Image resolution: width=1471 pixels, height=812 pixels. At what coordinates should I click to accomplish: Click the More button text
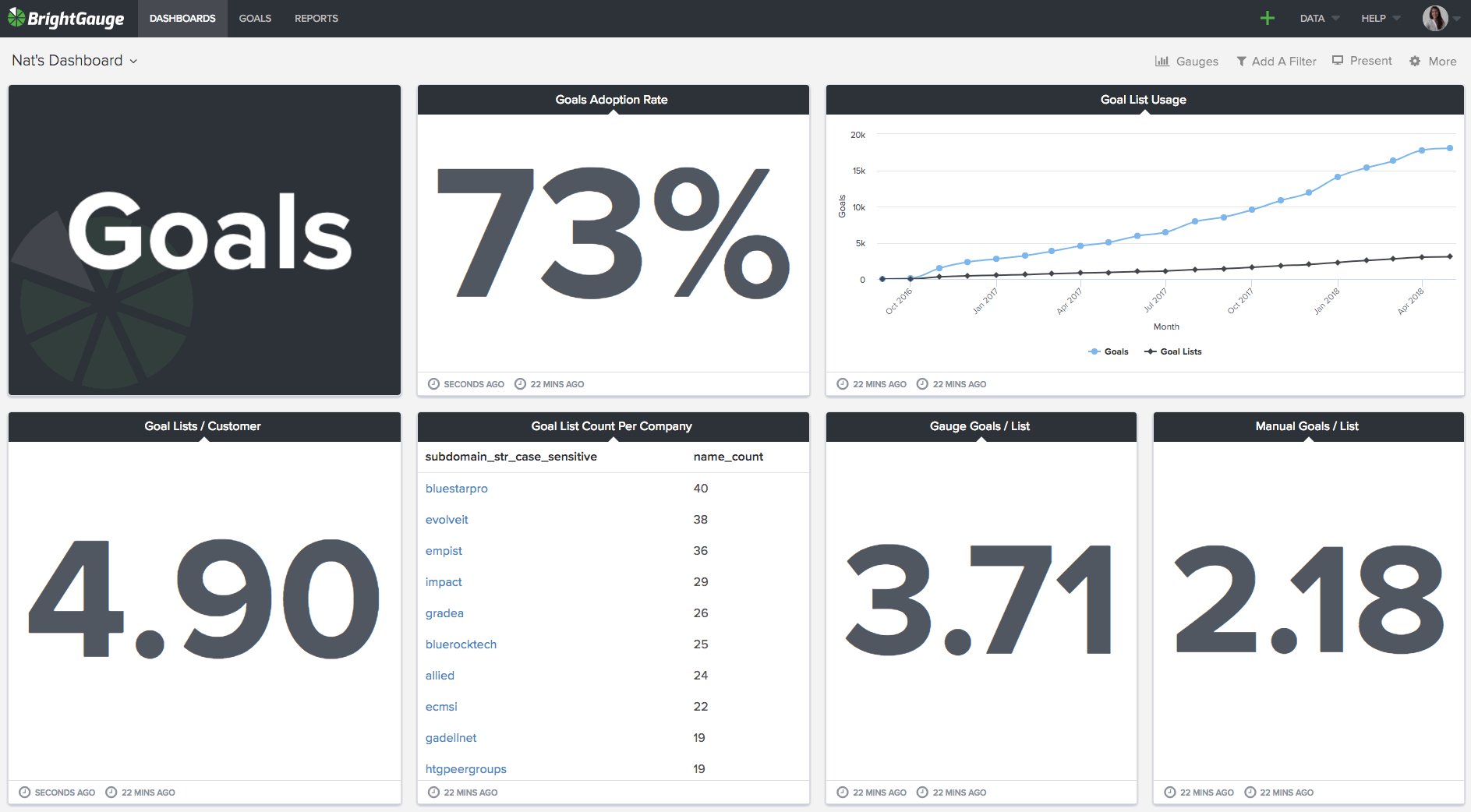click(x=1442, y=61)
